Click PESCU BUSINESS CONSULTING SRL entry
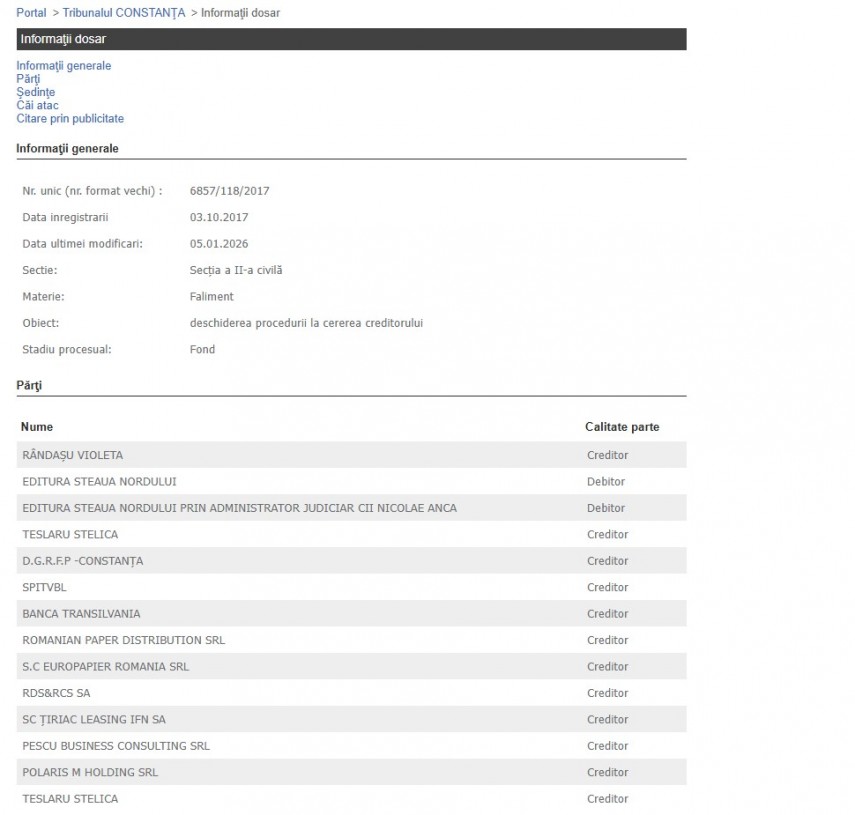Screen dimensions: 855x815 pyautogui.click(x=116, y=746)
